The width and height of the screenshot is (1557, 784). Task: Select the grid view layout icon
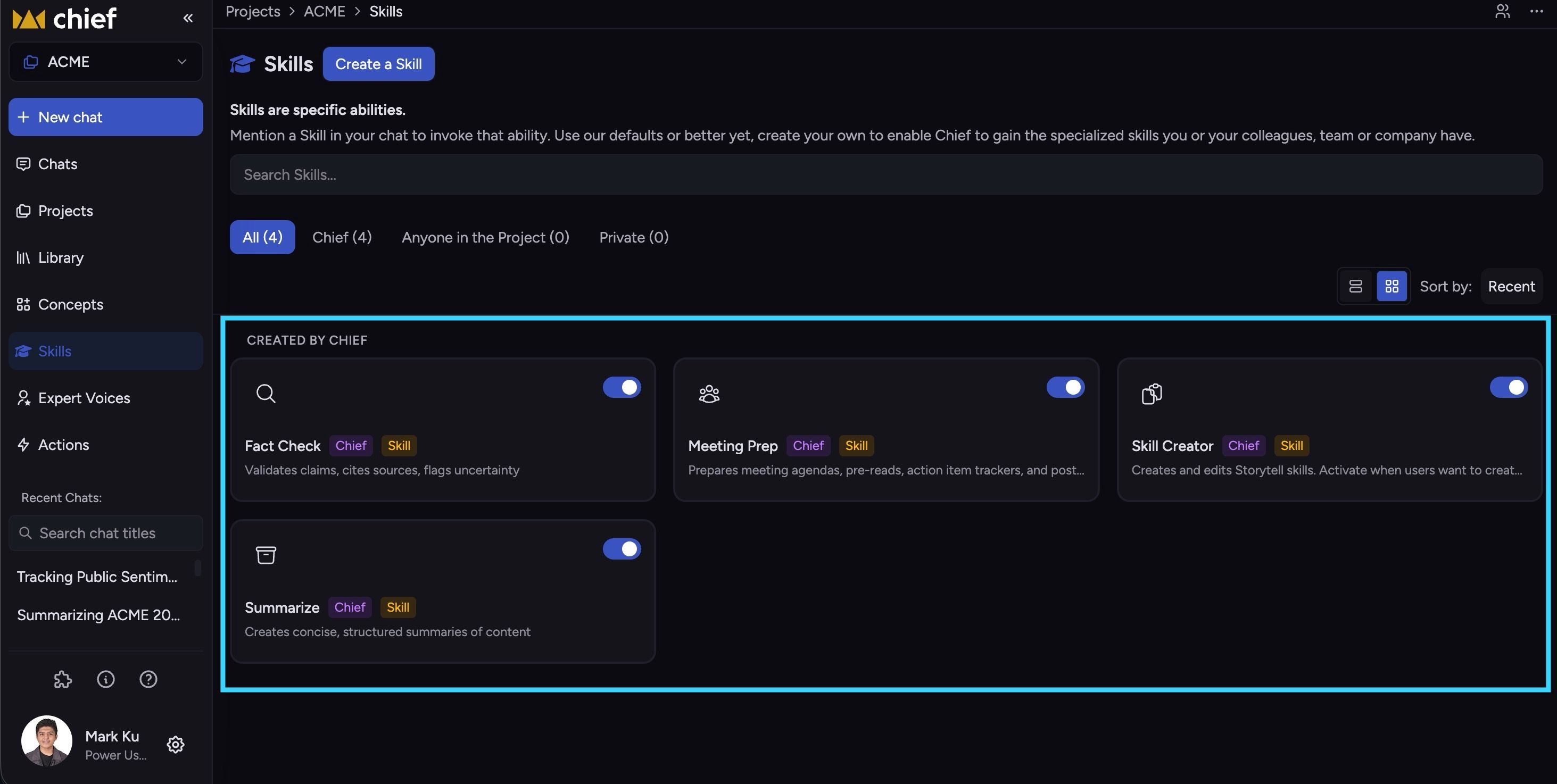click(1392, 286)
